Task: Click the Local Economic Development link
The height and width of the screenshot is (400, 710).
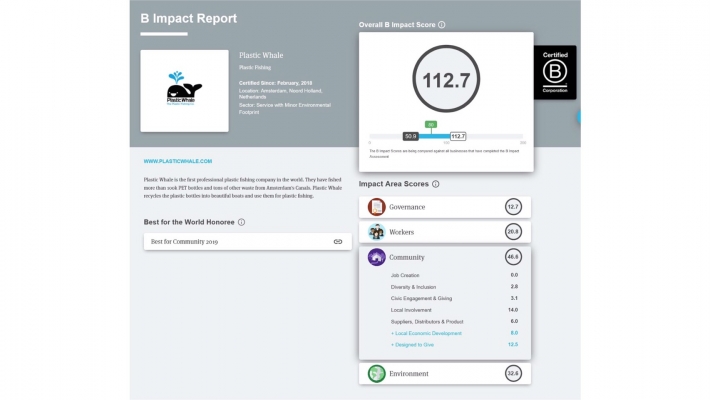Action: click(x=428, y=333)
